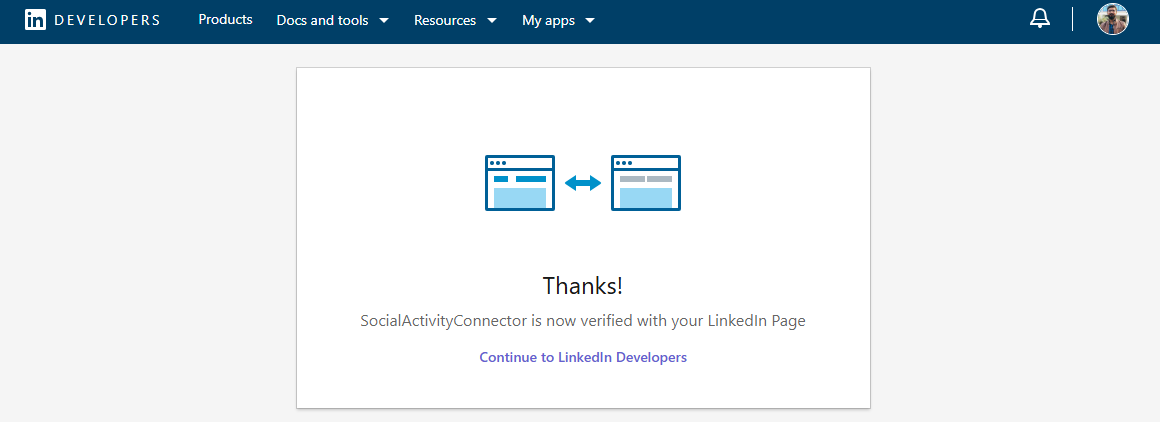Click light blue pane of left window graphic
This screenshot has width=1160, height=422.
pyautogui.click(x=520, y=197)
